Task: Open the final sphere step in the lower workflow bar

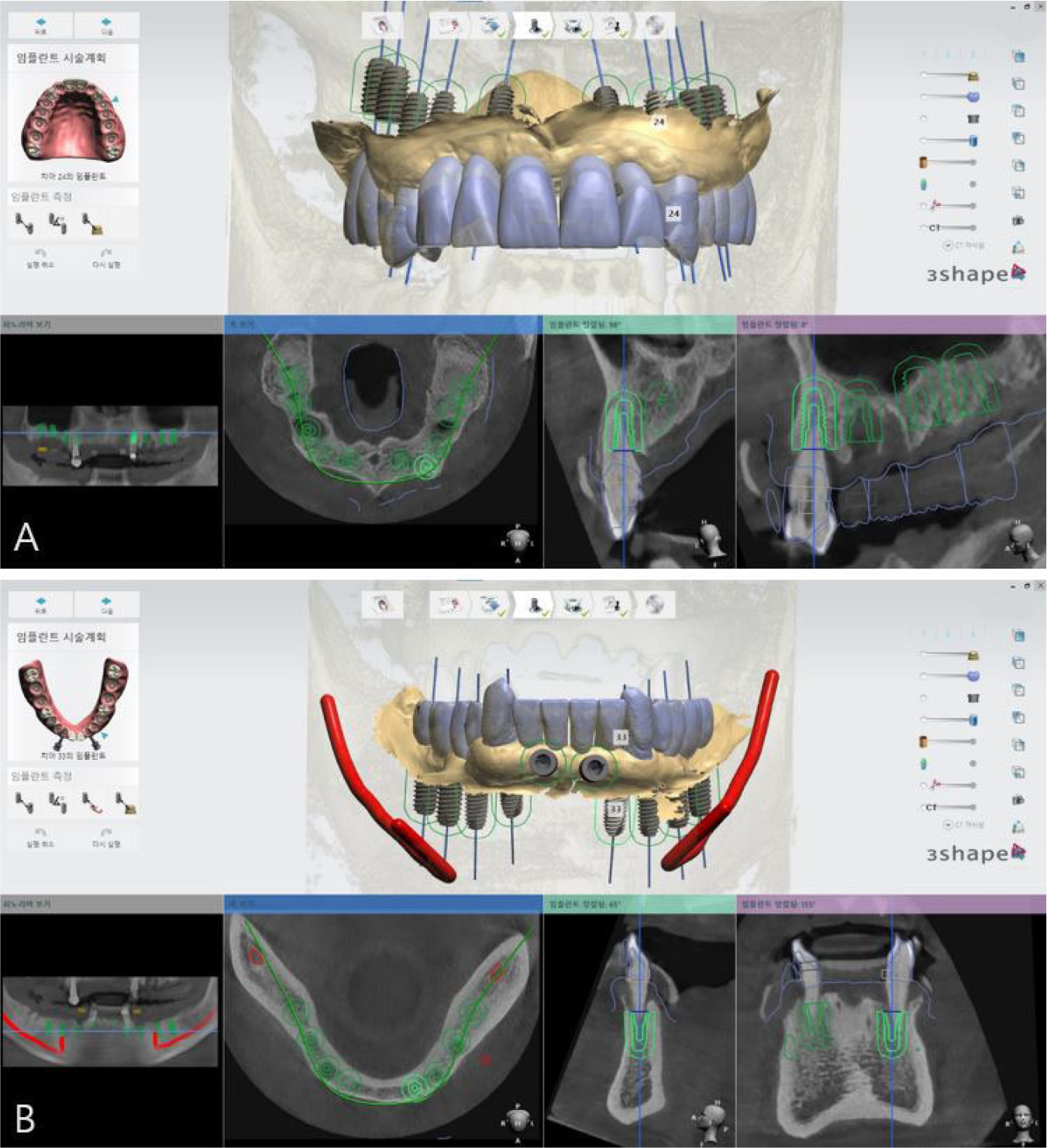Action: point(655,605)
